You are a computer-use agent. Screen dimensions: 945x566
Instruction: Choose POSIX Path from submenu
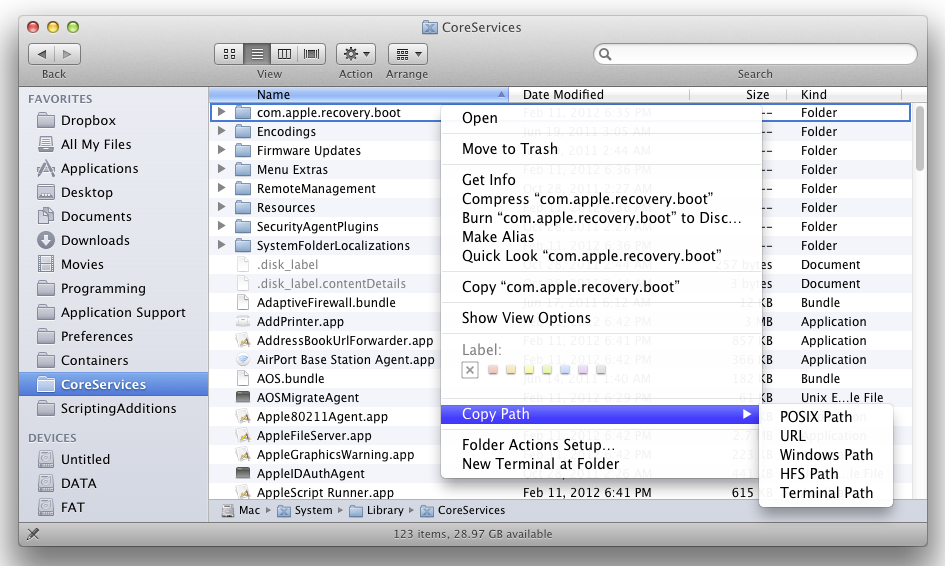point(826,417)
